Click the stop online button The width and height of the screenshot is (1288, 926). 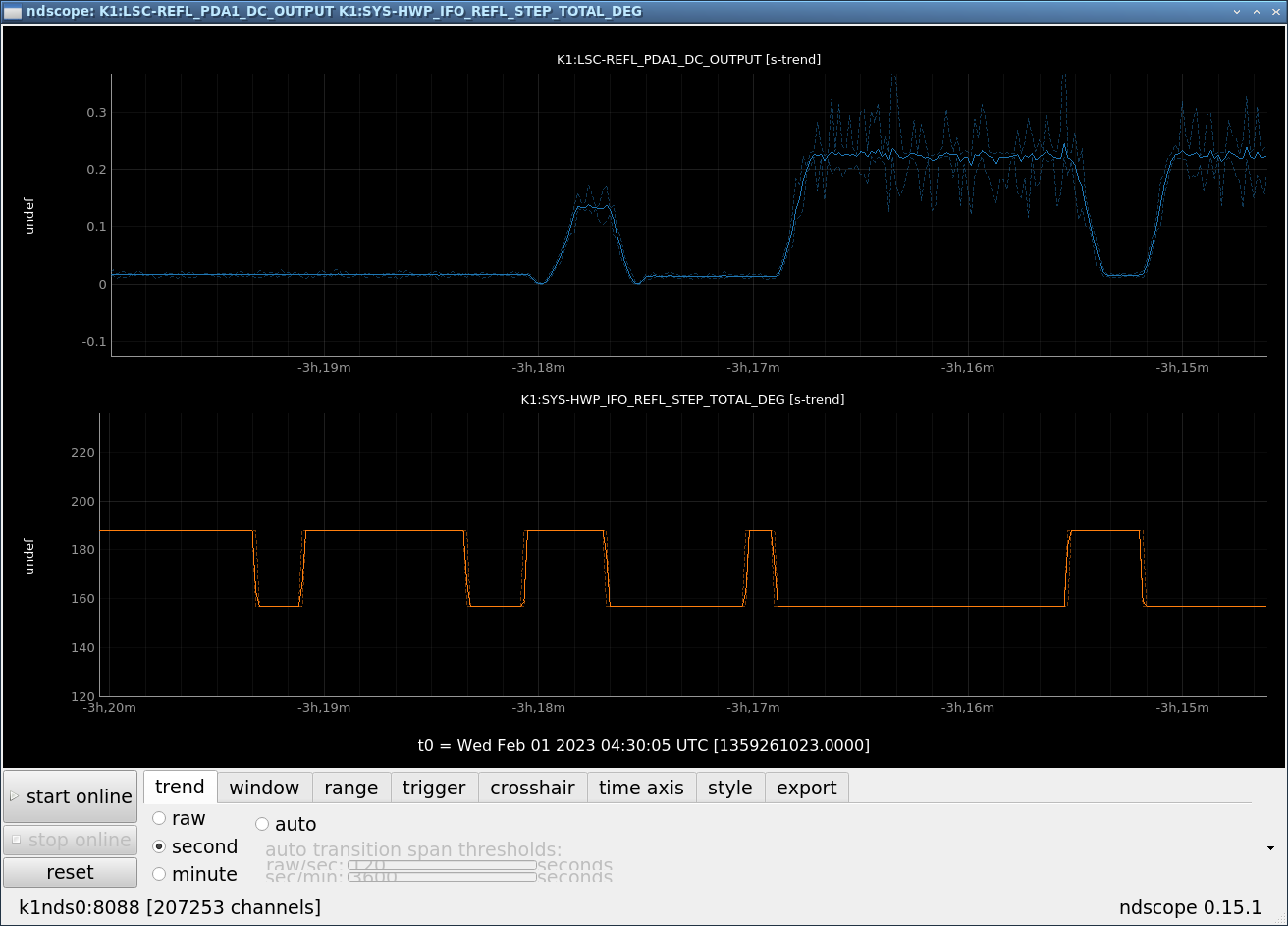70,840
